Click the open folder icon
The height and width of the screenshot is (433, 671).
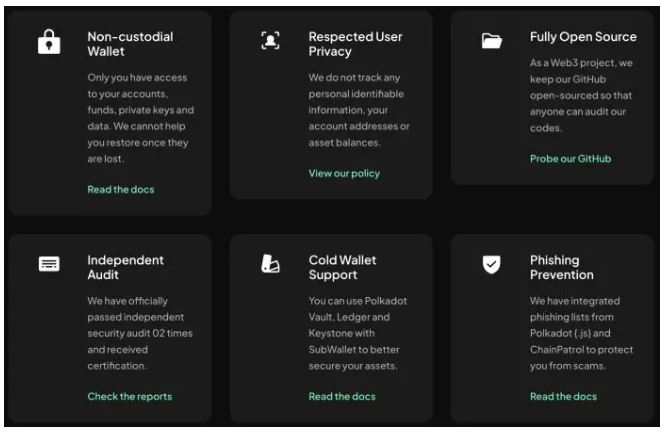point(492,41)
